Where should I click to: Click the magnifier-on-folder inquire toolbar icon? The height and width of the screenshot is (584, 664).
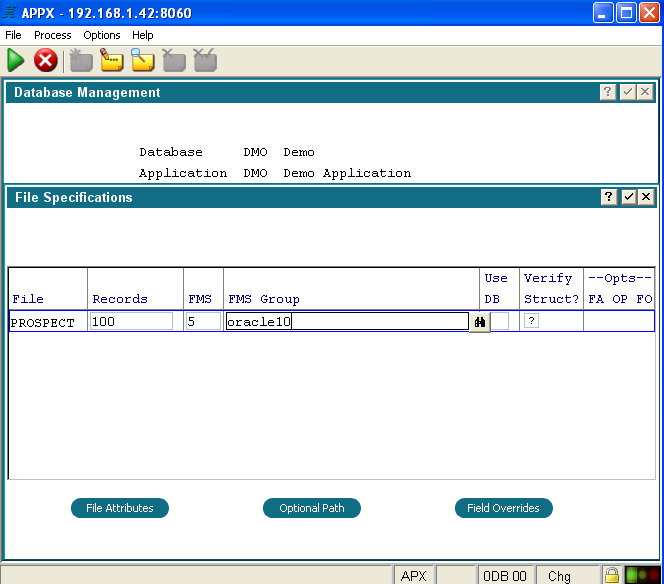point(143,61)
